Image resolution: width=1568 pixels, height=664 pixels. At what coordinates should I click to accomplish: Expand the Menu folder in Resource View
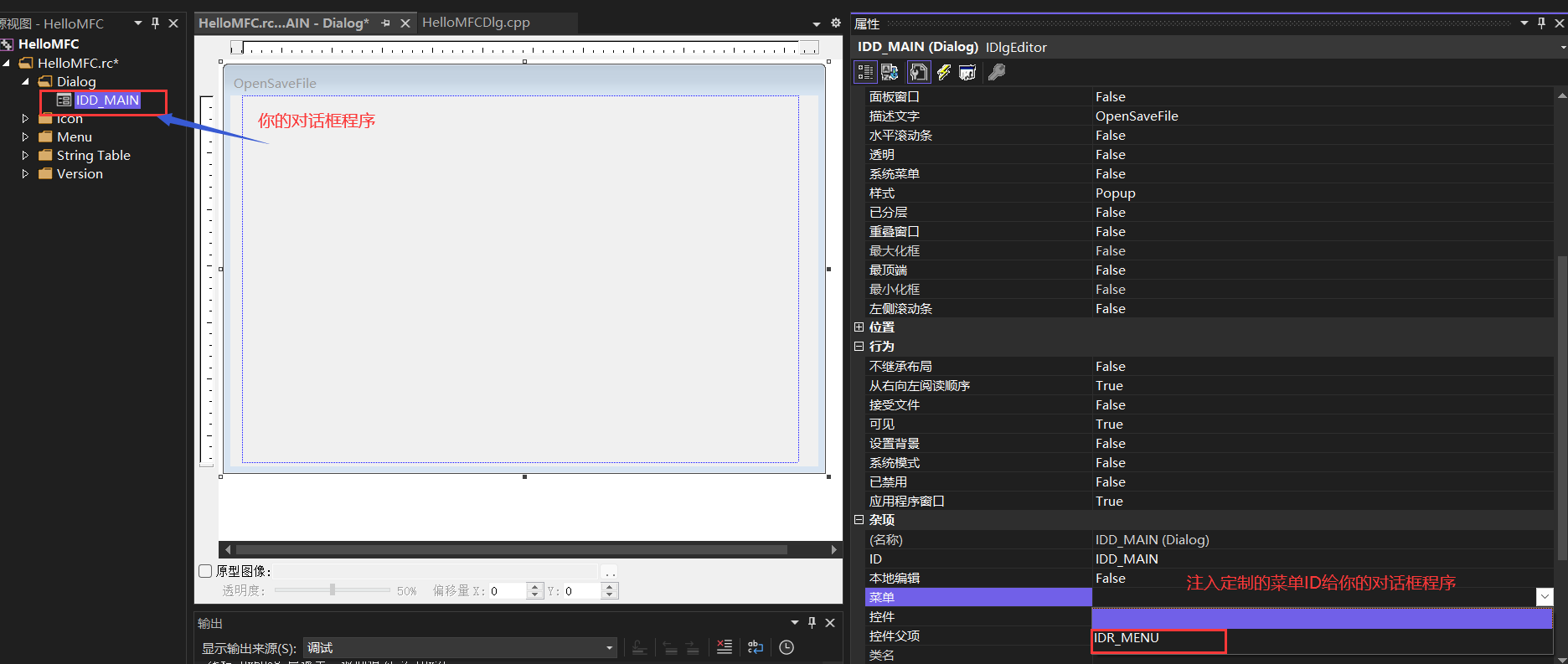point(25,137)
